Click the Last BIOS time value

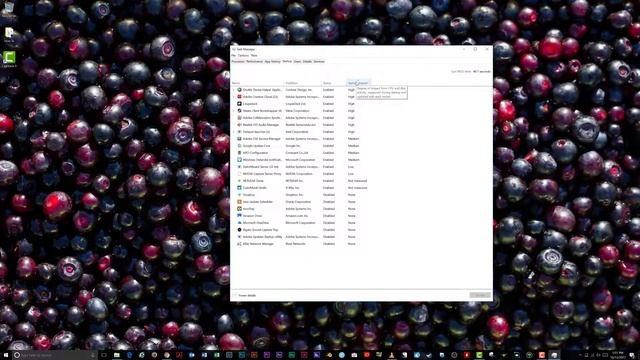pos(482,71)
